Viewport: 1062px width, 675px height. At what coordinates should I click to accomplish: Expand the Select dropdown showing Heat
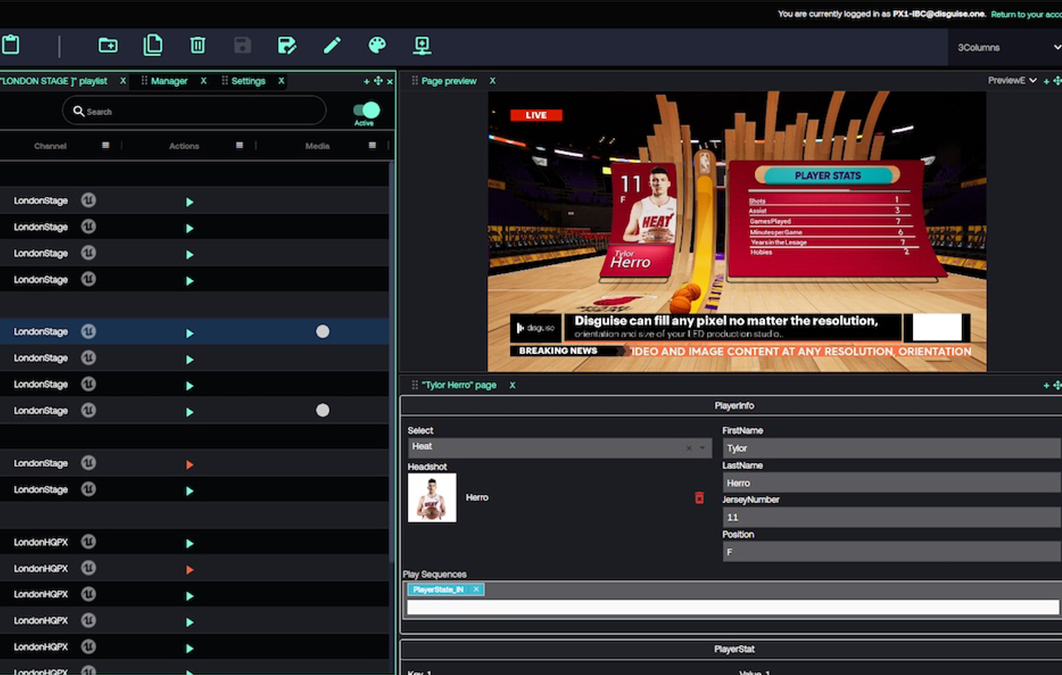(702, 448)
